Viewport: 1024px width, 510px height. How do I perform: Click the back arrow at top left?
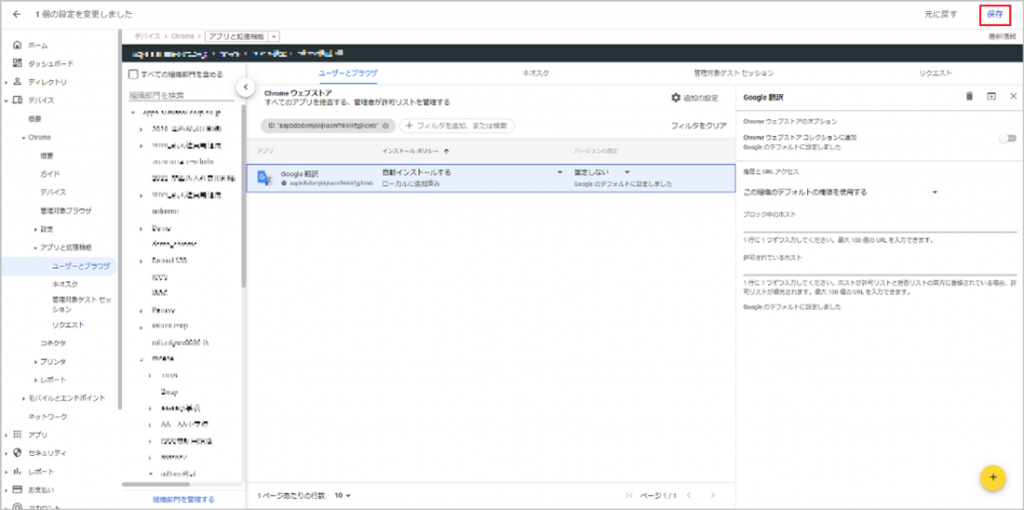(17, 14)
